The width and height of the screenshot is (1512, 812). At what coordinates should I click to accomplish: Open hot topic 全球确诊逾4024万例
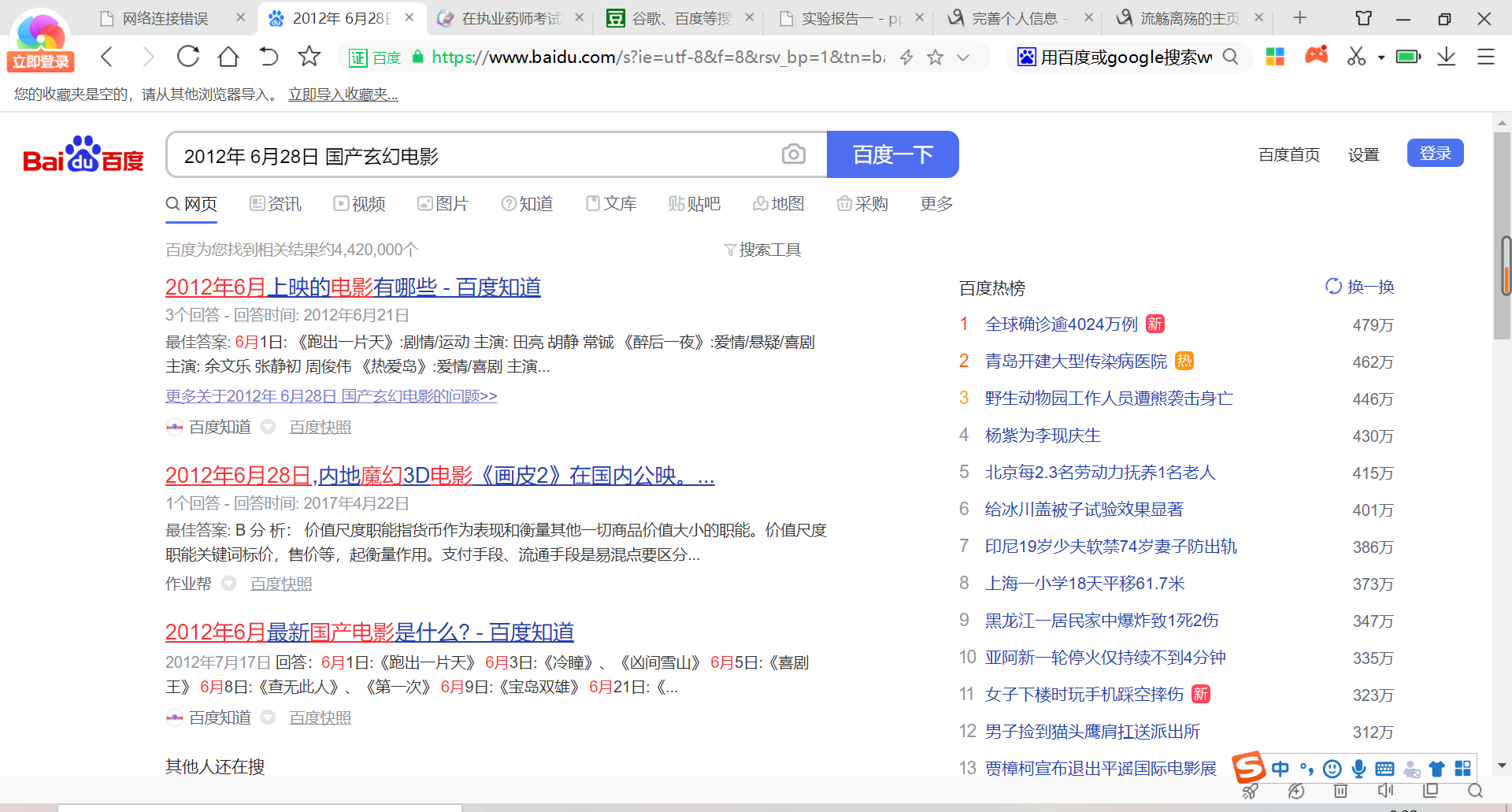(1061, 324)
